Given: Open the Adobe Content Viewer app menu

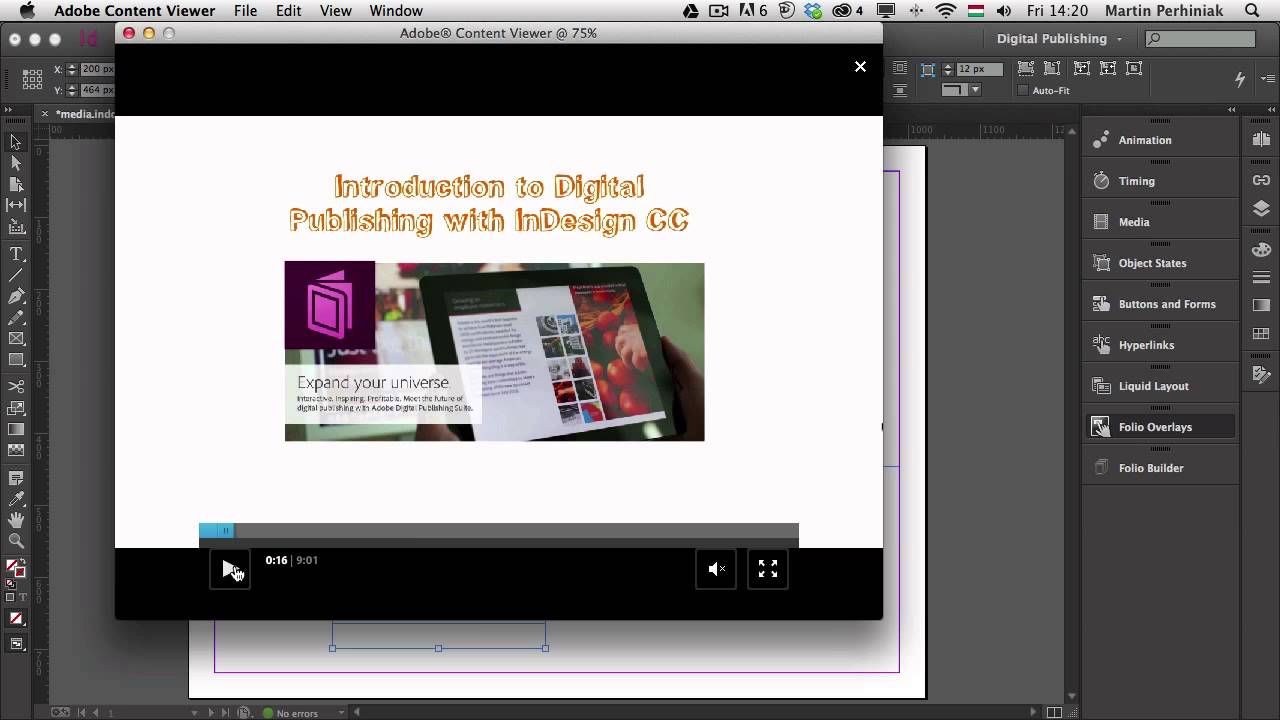Looking at the screenshot, I should (x=134, y=11).
